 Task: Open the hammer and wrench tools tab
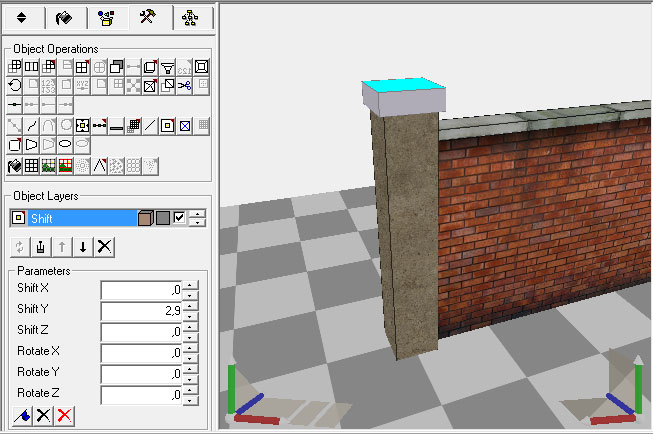[147, 17]
